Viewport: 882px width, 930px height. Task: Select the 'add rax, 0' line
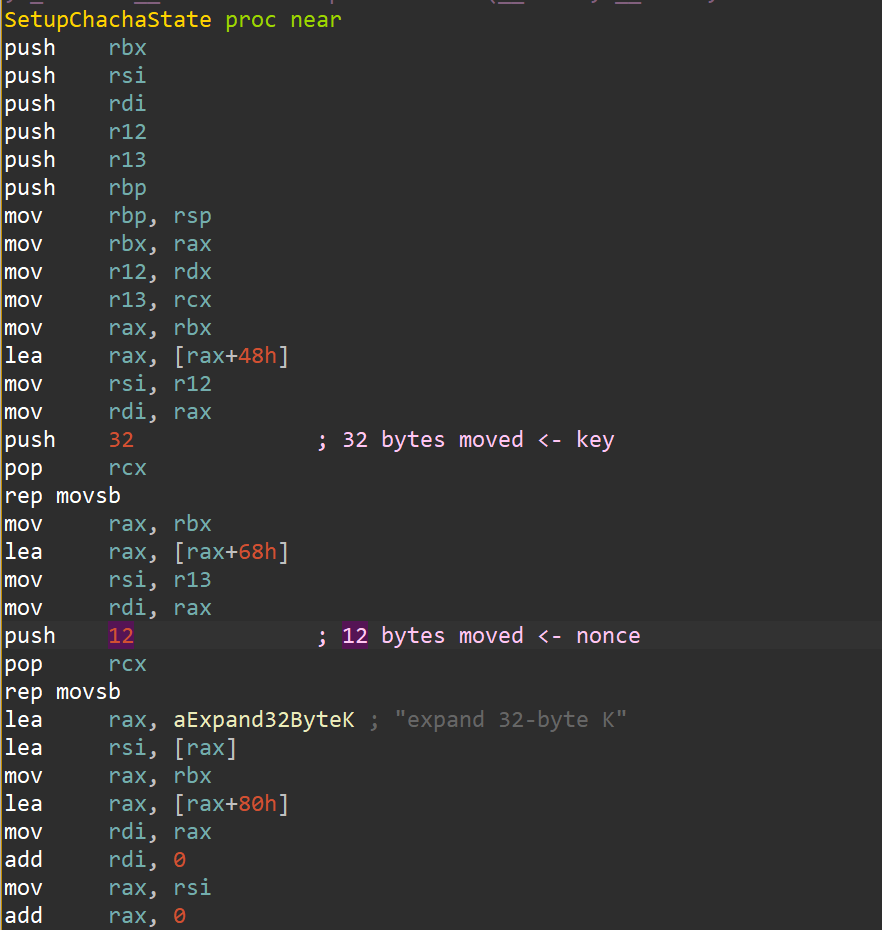pyautogui.click(x=95, y=916)
